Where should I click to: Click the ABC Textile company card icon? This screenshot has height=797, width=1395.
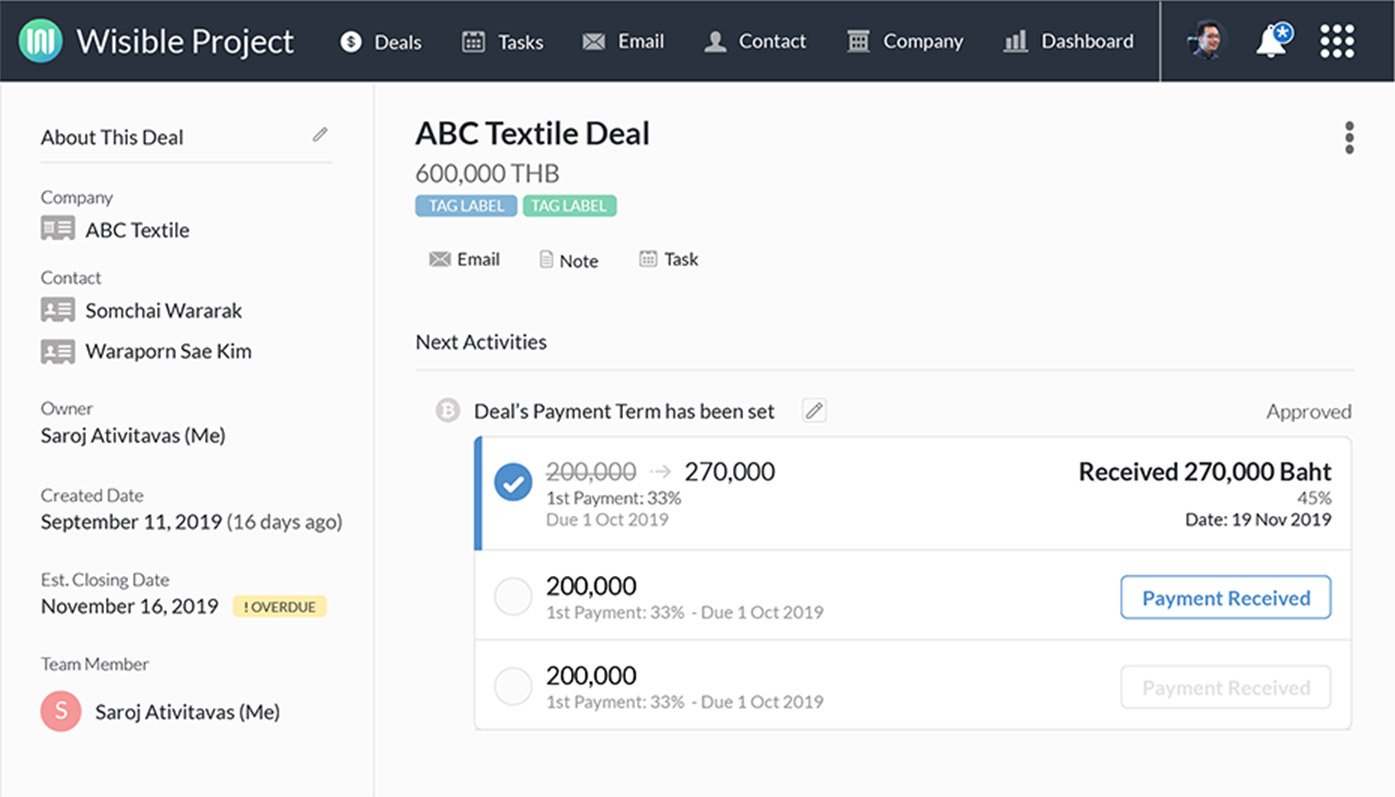tap(58, 229)
